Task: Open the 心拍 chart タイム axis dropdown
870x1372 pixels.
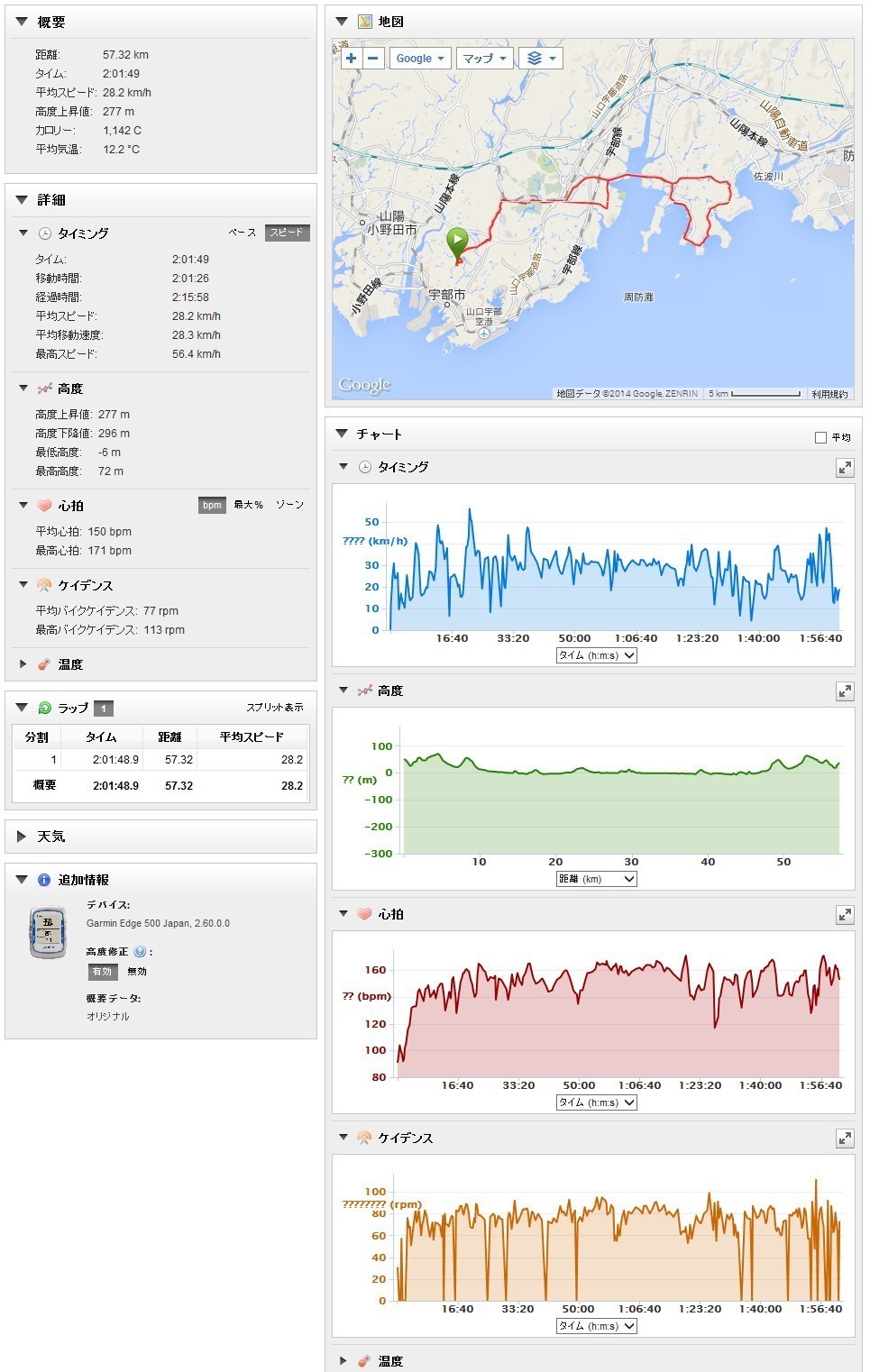Action: tap(597, 1102)
